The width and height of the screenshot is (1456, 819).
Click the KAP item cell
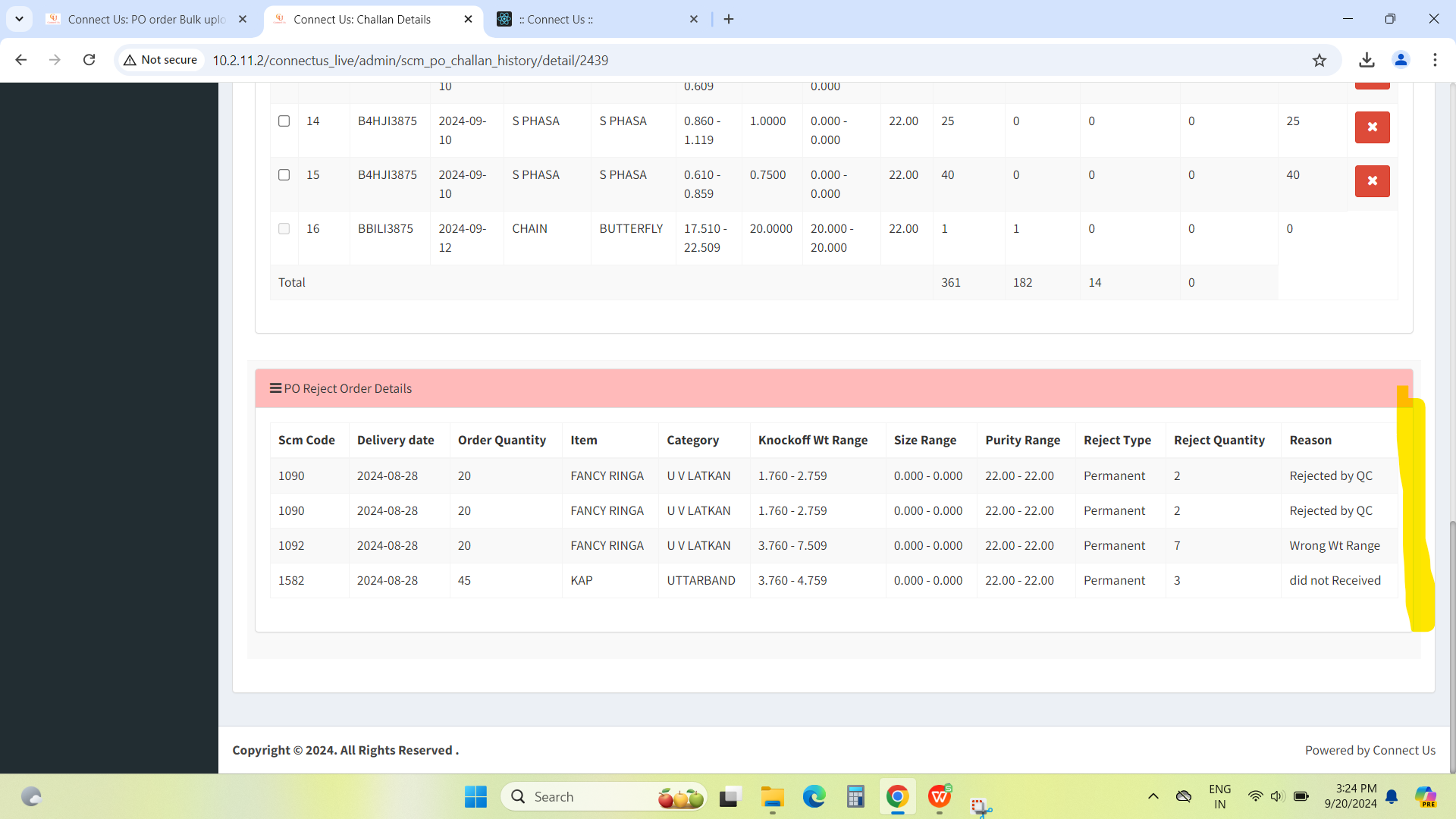point(582,580)
